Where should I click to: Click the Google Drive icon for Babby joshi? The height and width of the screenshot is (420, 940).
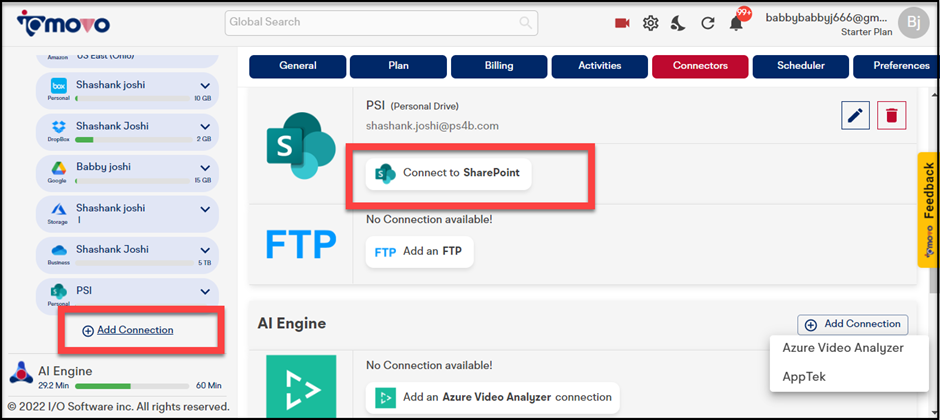(x=59, y=168)
